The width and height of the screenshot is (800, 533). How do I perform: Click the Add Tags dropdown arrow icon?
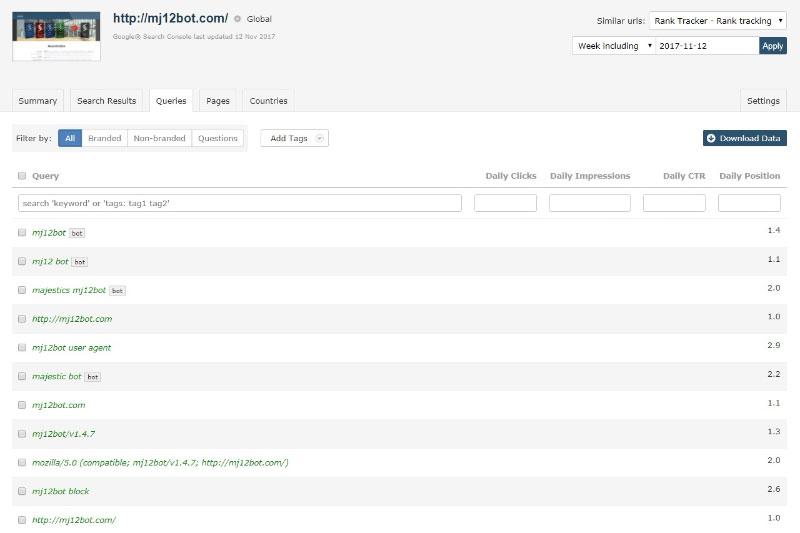[x=319, y=138]
